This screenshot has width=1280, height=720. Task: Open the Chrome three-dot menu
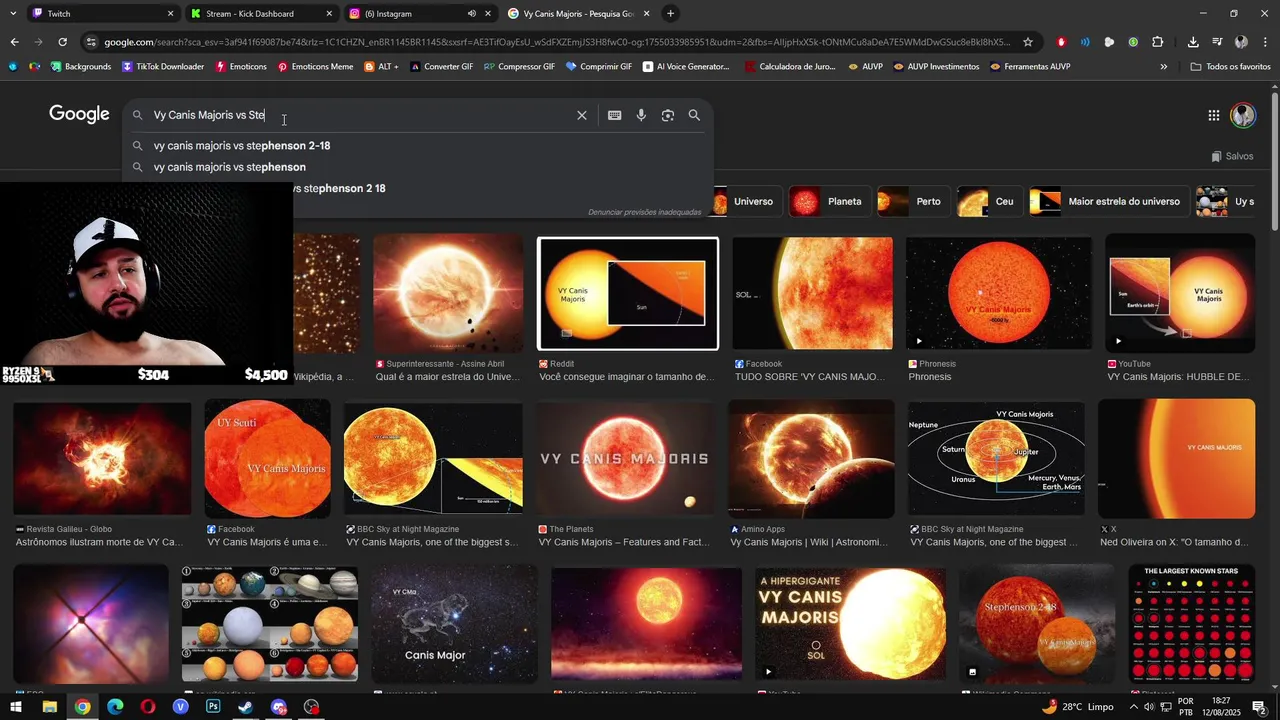click(1265, 42)
